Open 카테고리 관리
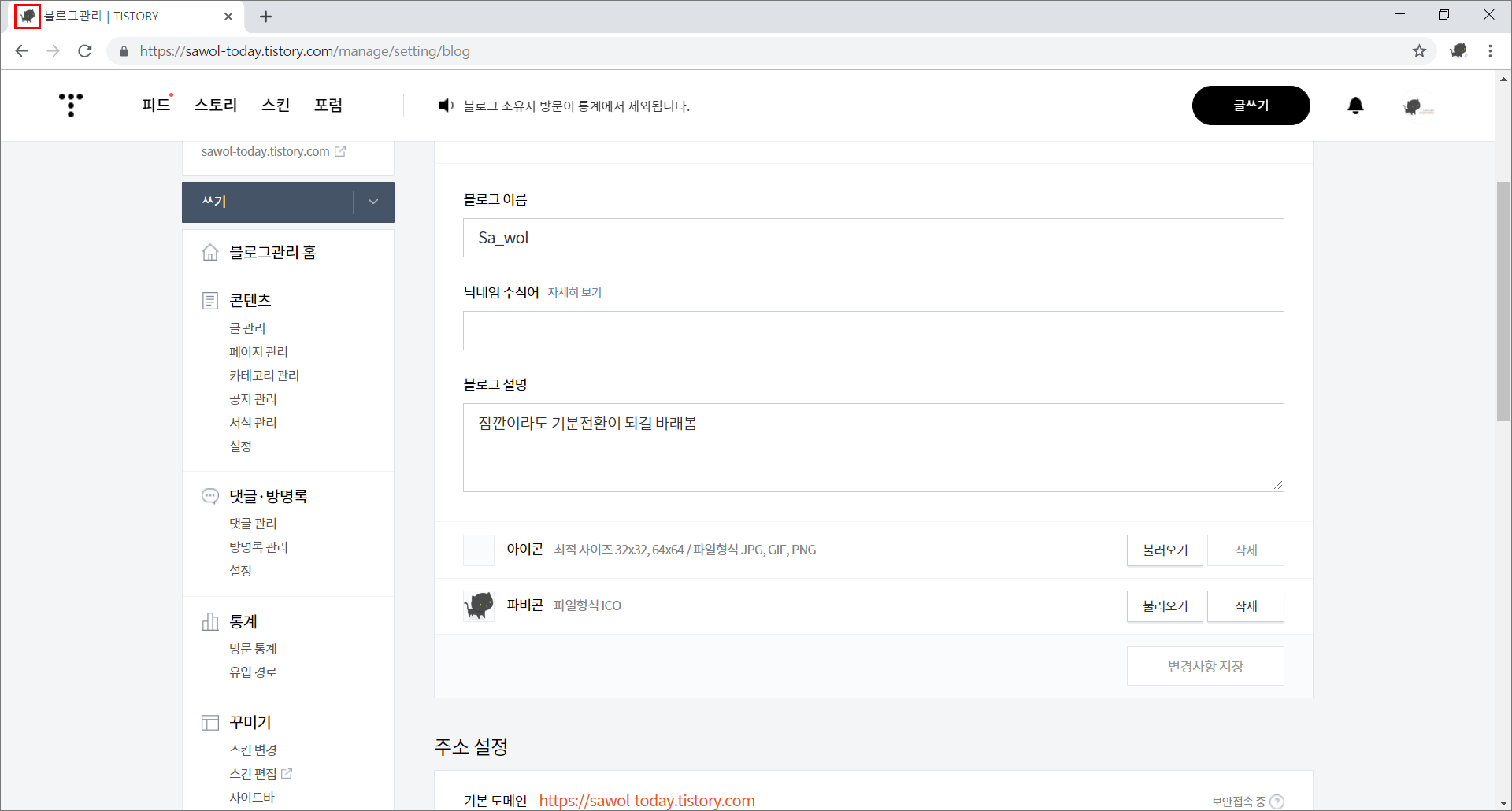Viewport: 1512px width, 811px height. point(264,376)
